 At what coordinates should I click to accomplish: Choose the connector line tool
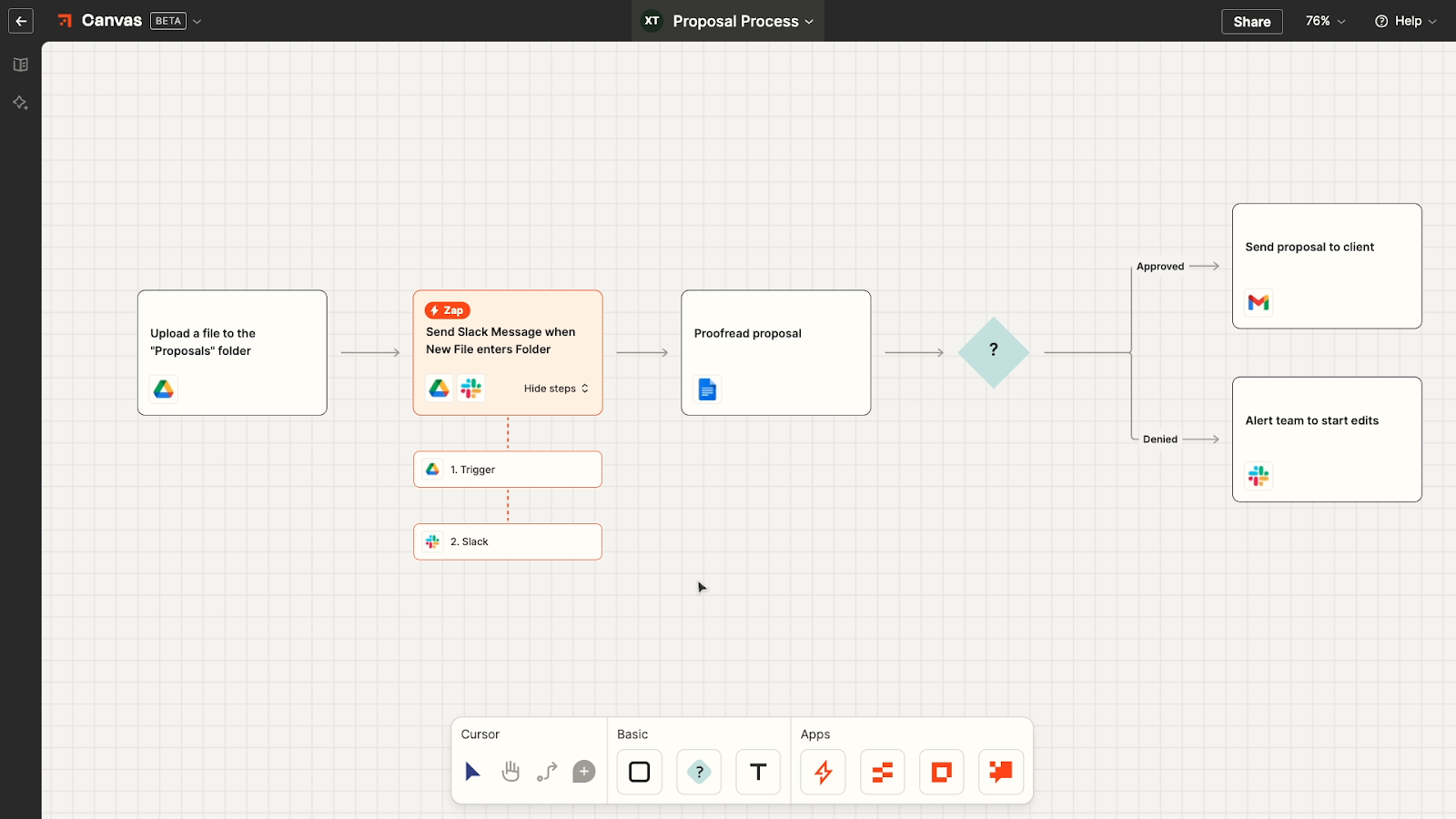coord(547,772)
